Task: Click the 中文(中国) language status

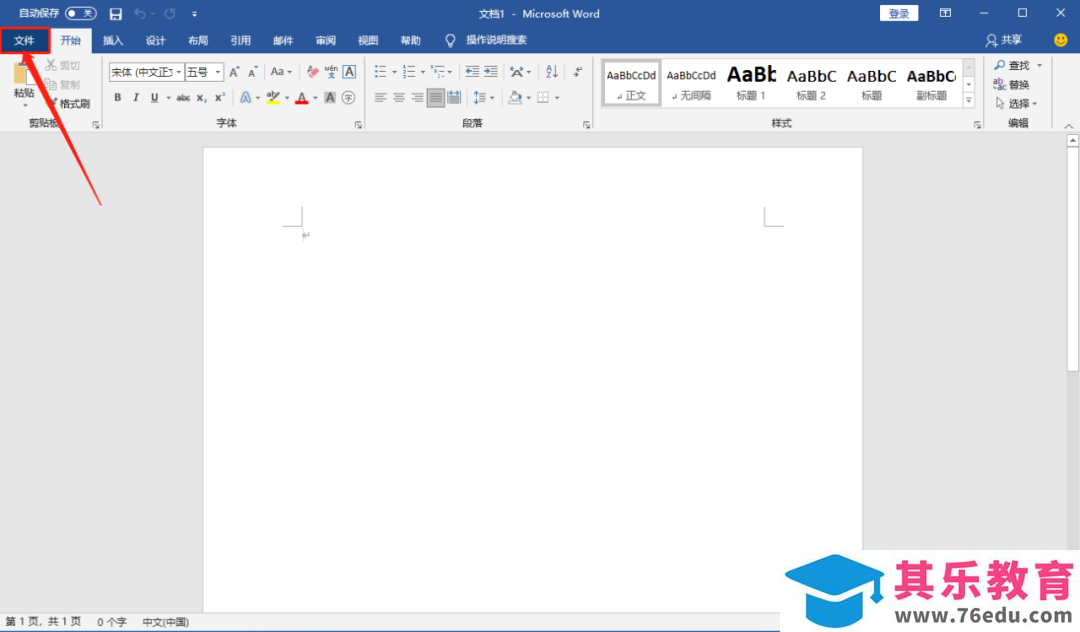Action: click(x=165, y=622)
